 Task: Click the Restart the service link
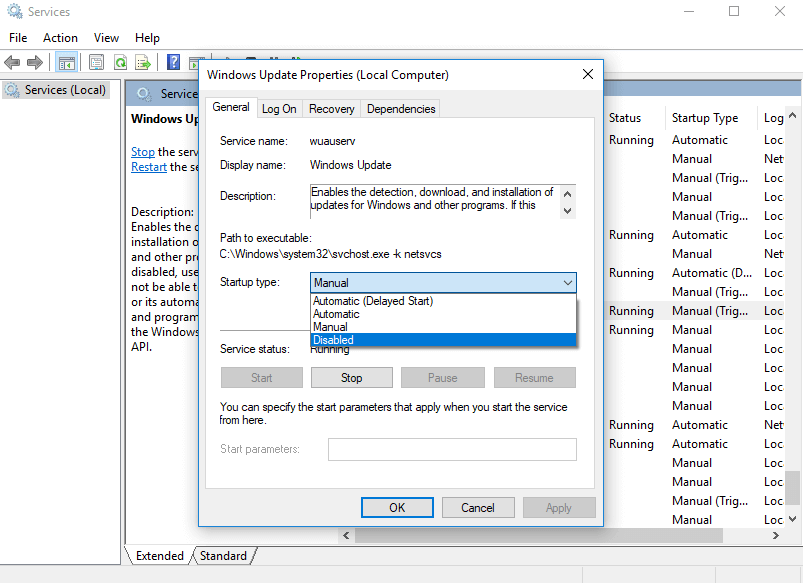click(x=149, y=167)
